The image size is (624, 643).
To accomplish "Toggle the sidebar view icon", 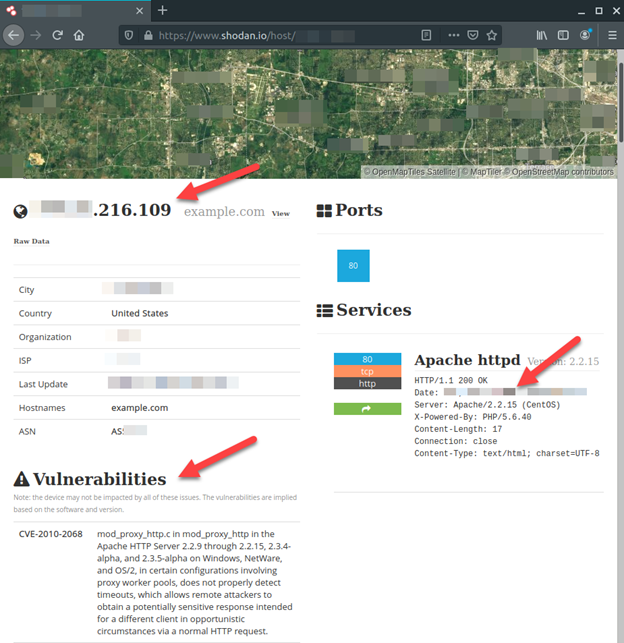I will tap(563, 35).
